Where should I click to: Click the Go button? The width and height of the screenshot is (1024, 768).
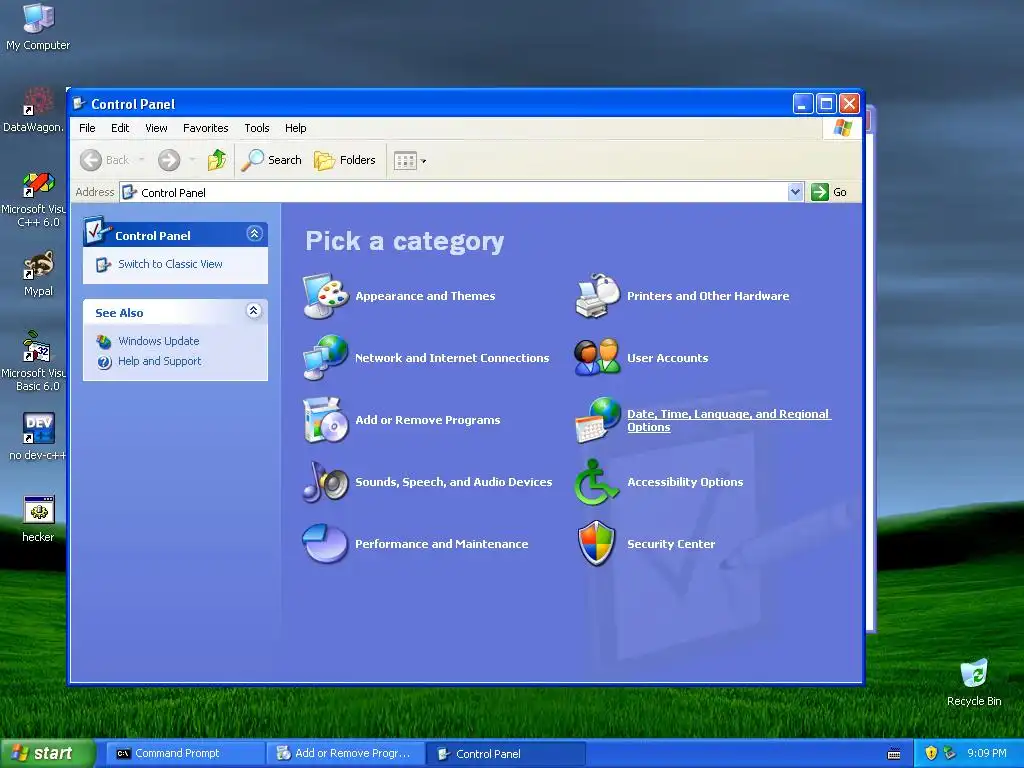(829, 192)
